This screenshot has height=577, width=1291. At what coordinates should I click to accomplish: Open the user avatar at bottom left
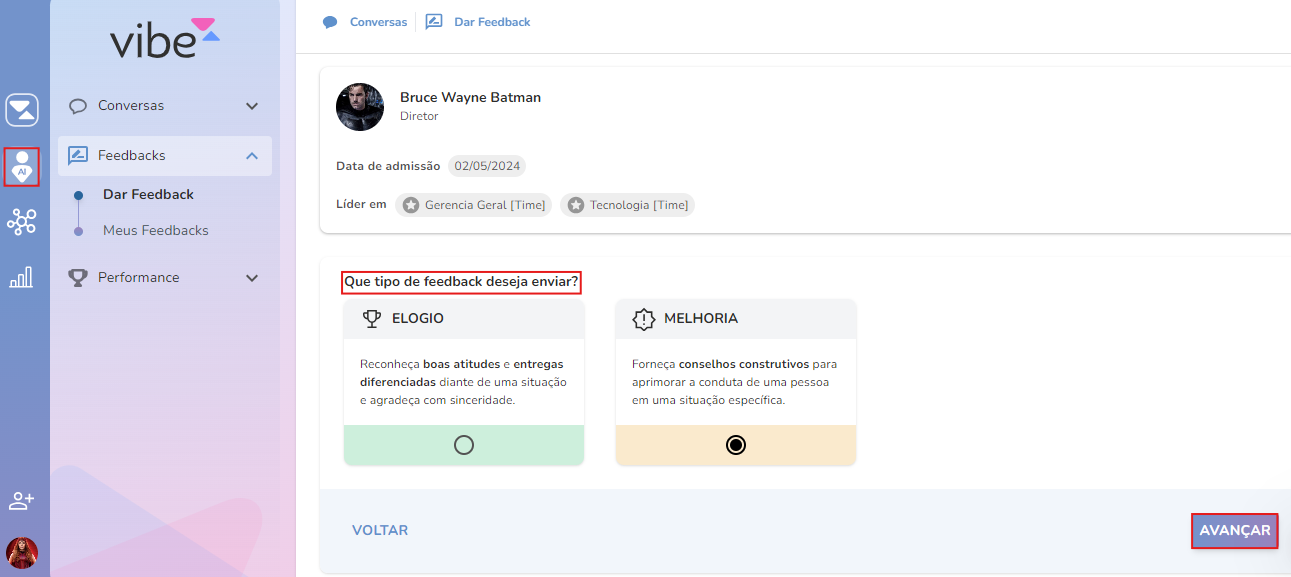tap(22, 553)
